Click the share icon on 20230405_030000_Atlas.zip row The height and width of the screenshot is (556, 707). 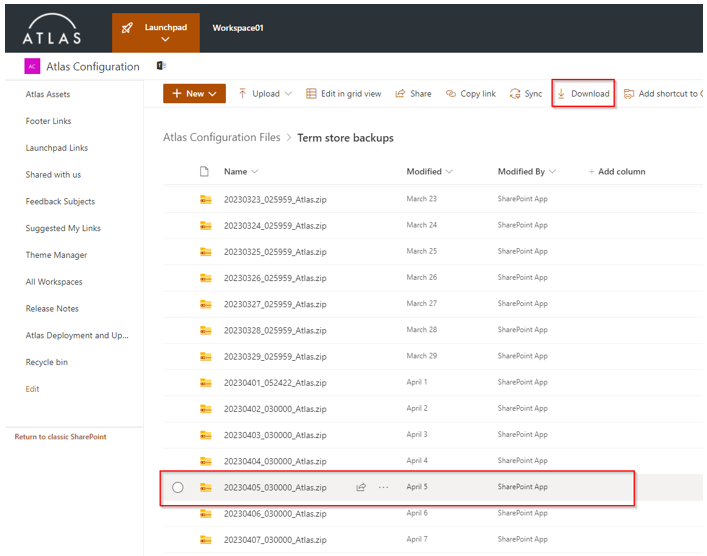[x=361, y=488]
